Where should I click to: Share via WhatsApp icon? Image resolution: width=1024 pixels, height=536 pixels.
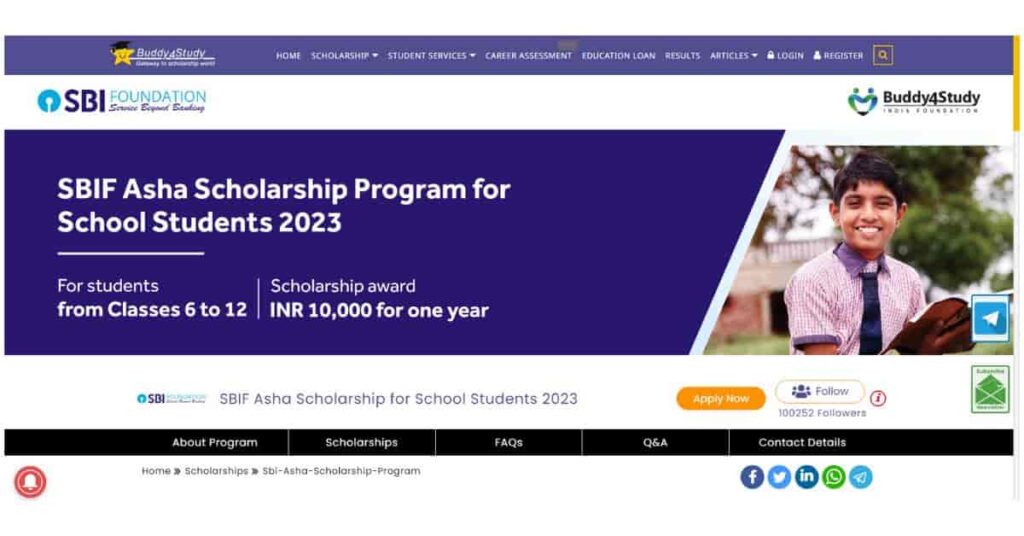point(833,477)
